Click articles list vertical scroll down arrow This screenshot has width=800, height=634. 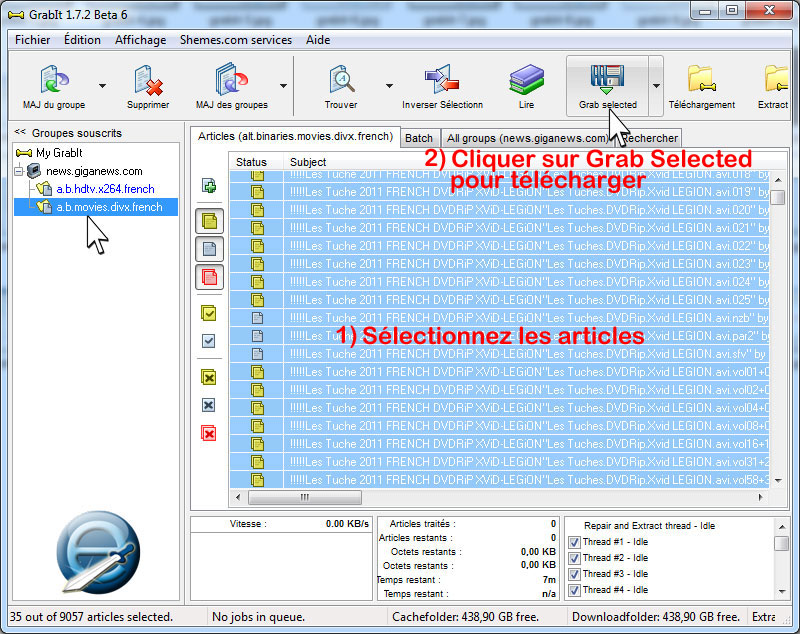pos(778,480)
